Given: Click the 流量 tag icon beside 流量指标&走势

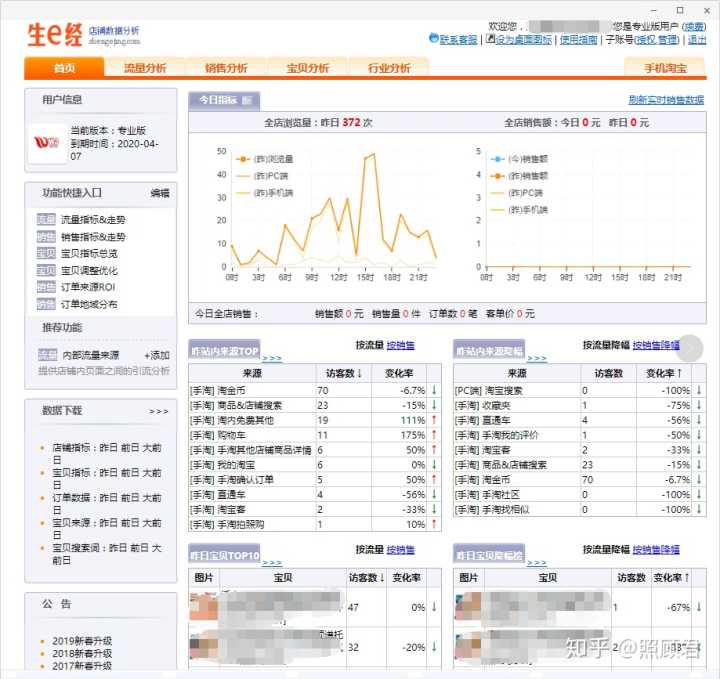Looking at the screenshot, I should pyautogui.click(x=46, y=219).
